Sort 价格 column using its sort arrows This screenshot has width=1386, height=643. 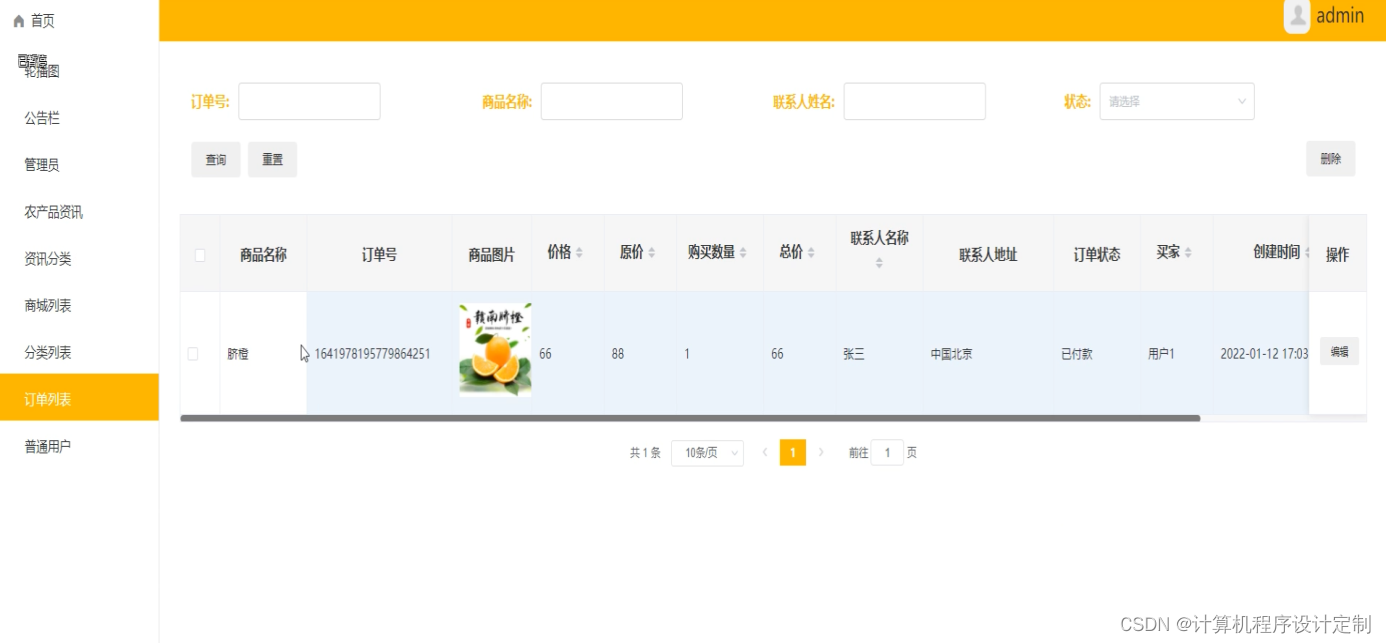(579, 253)
